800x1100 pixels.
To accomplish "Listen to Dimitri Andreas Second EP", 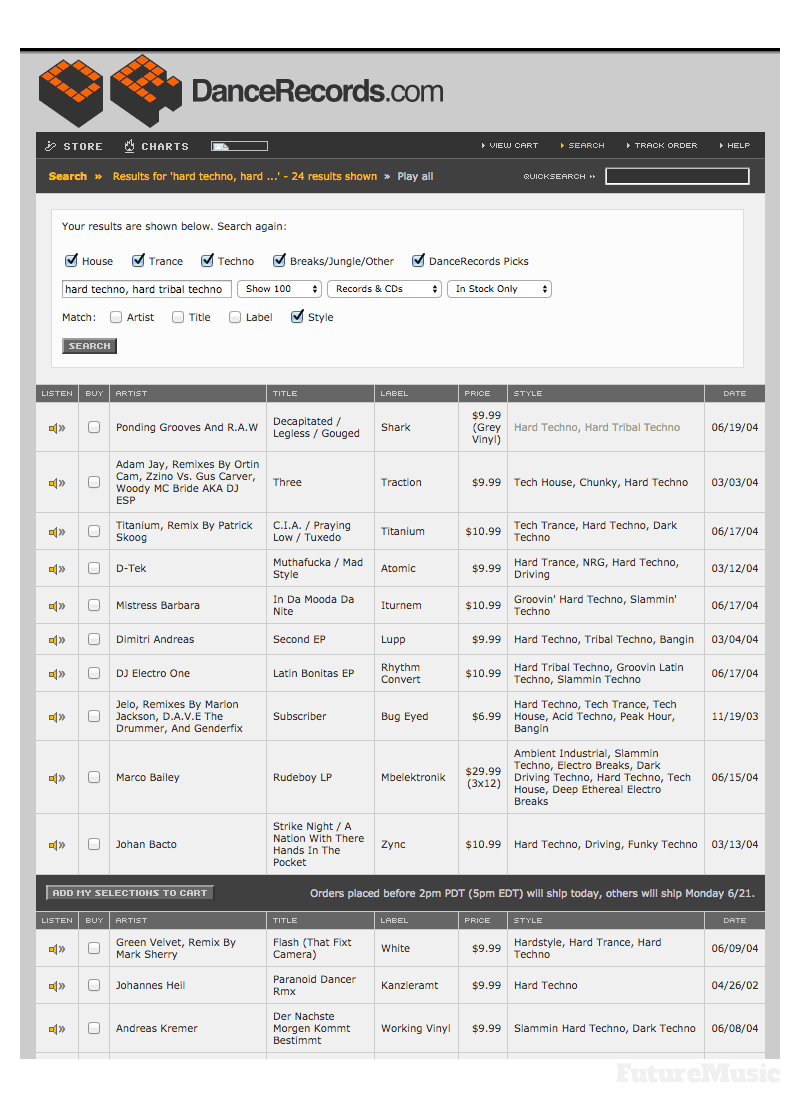I will click(x=57, y=640).
